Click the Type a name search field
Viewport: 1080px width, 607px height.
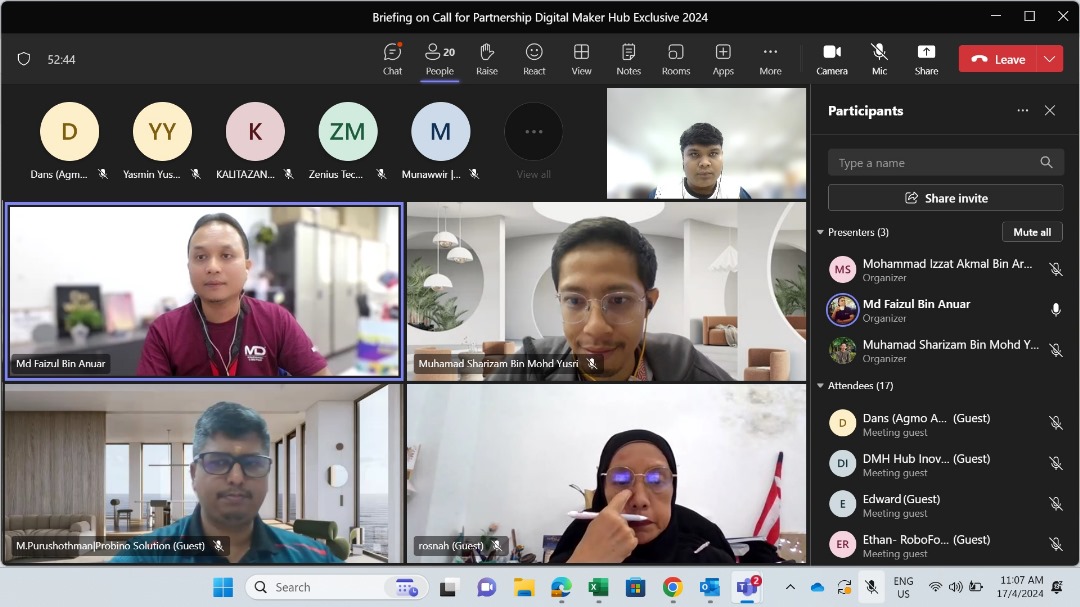[935, 163]
